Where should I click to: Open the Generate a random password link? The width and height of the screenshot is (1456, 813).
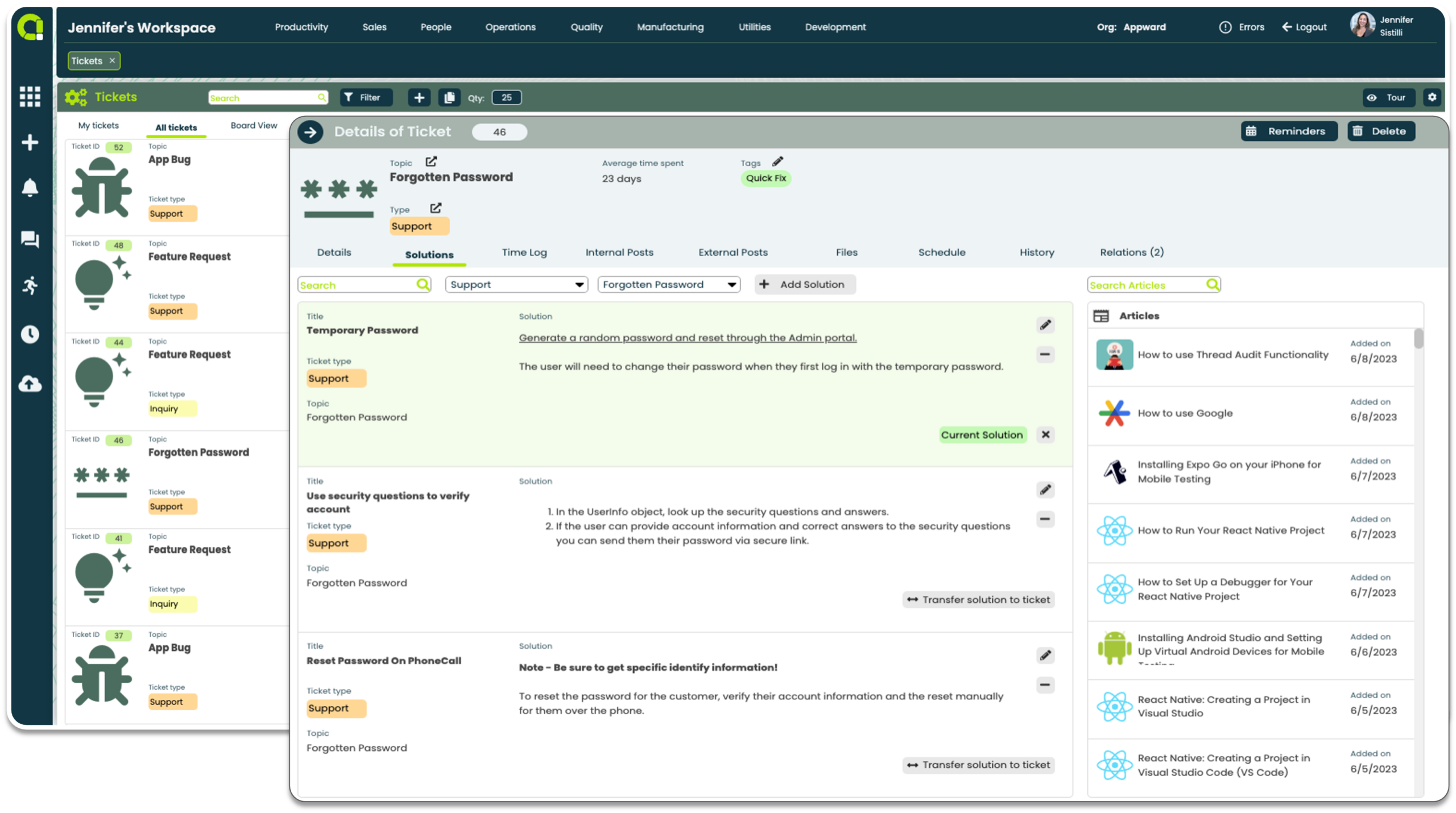point(687,338)
